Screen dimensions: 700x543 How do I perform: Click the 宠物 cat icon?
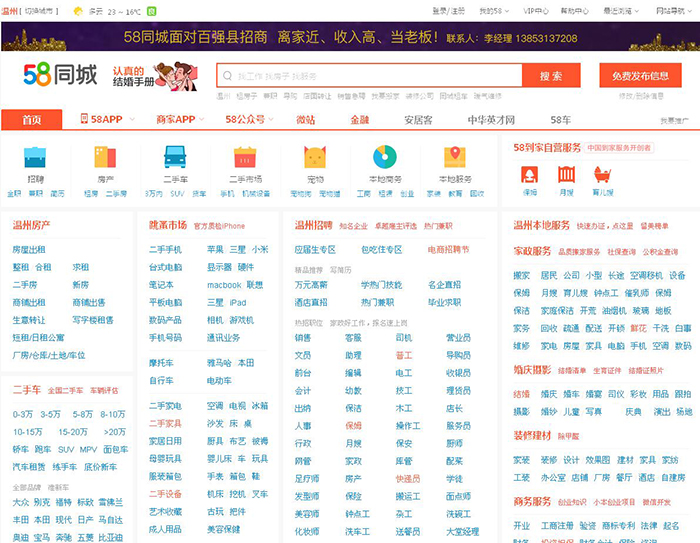pyautogui.click(x=314, y=158)
